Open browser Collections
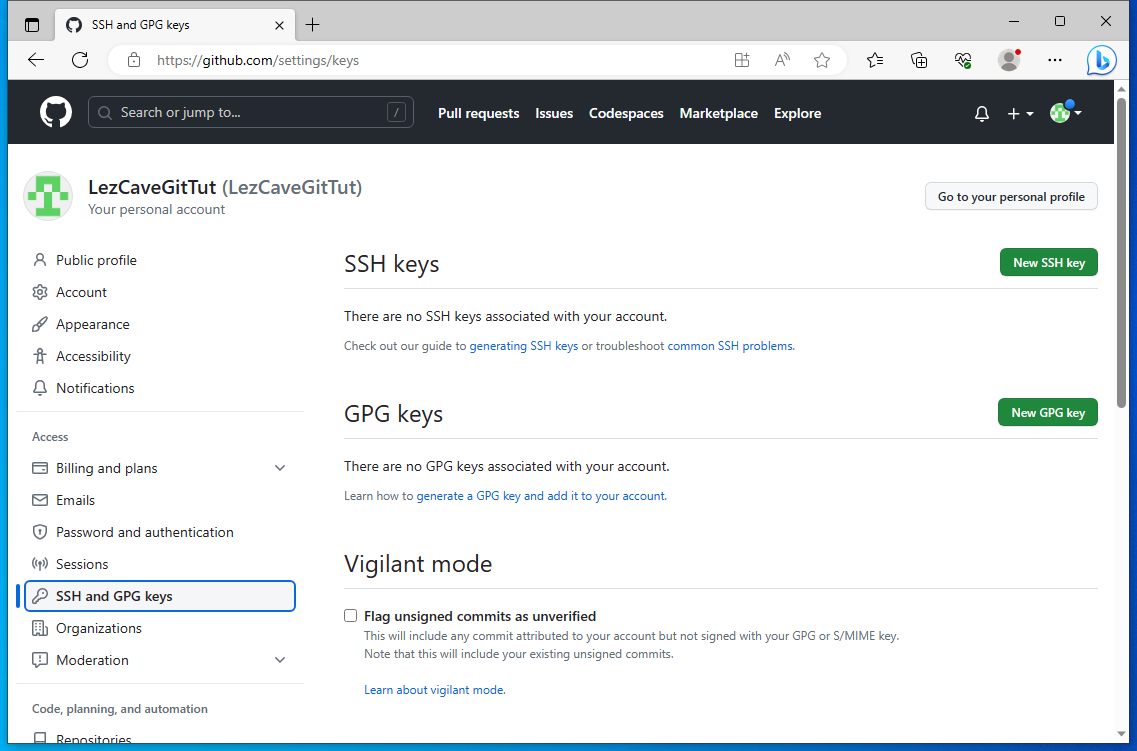The width and height of the screenshot is (1137, 751). tap(919, 60)
